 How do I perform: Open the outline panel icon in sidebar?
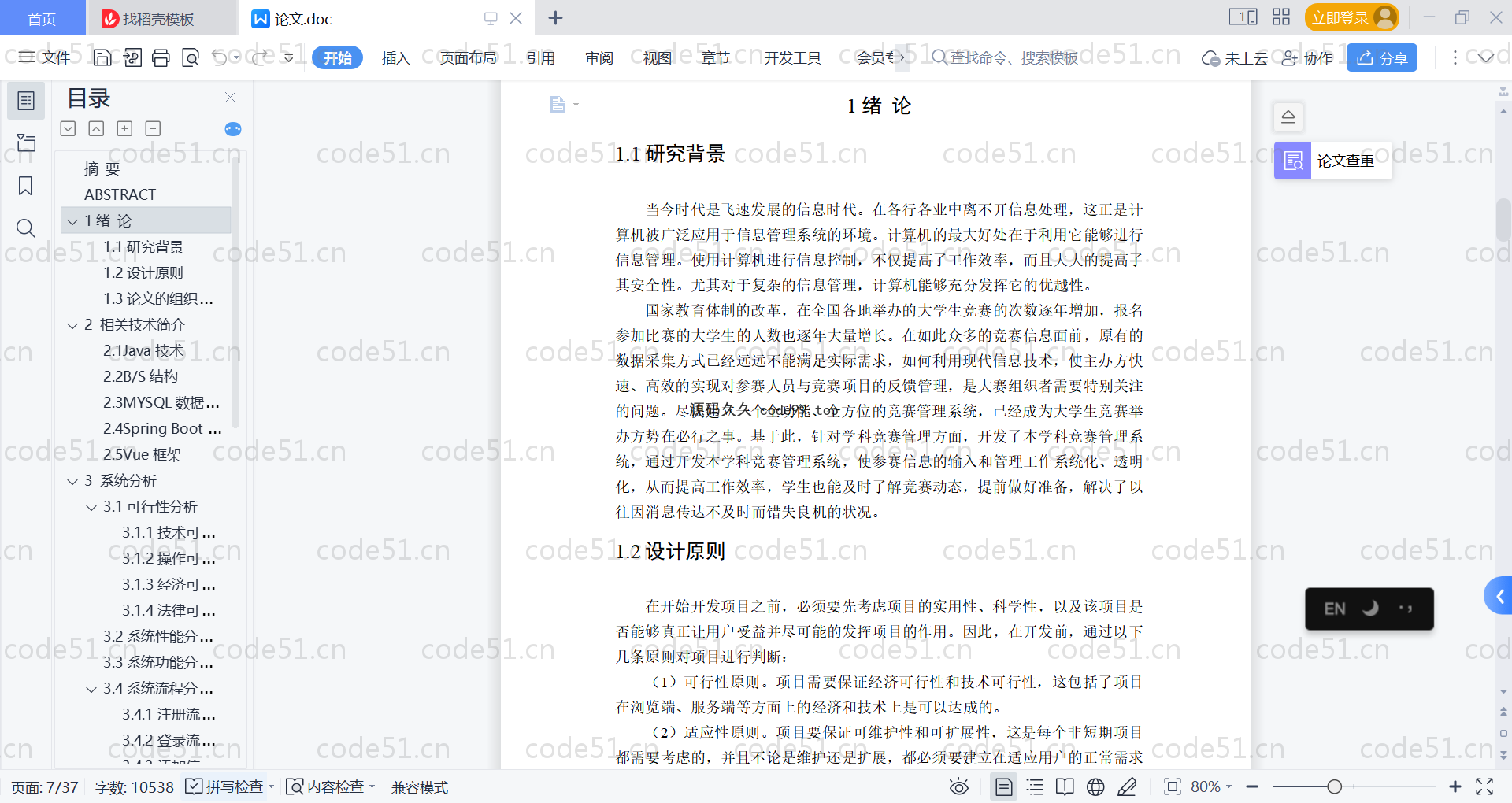26,101
